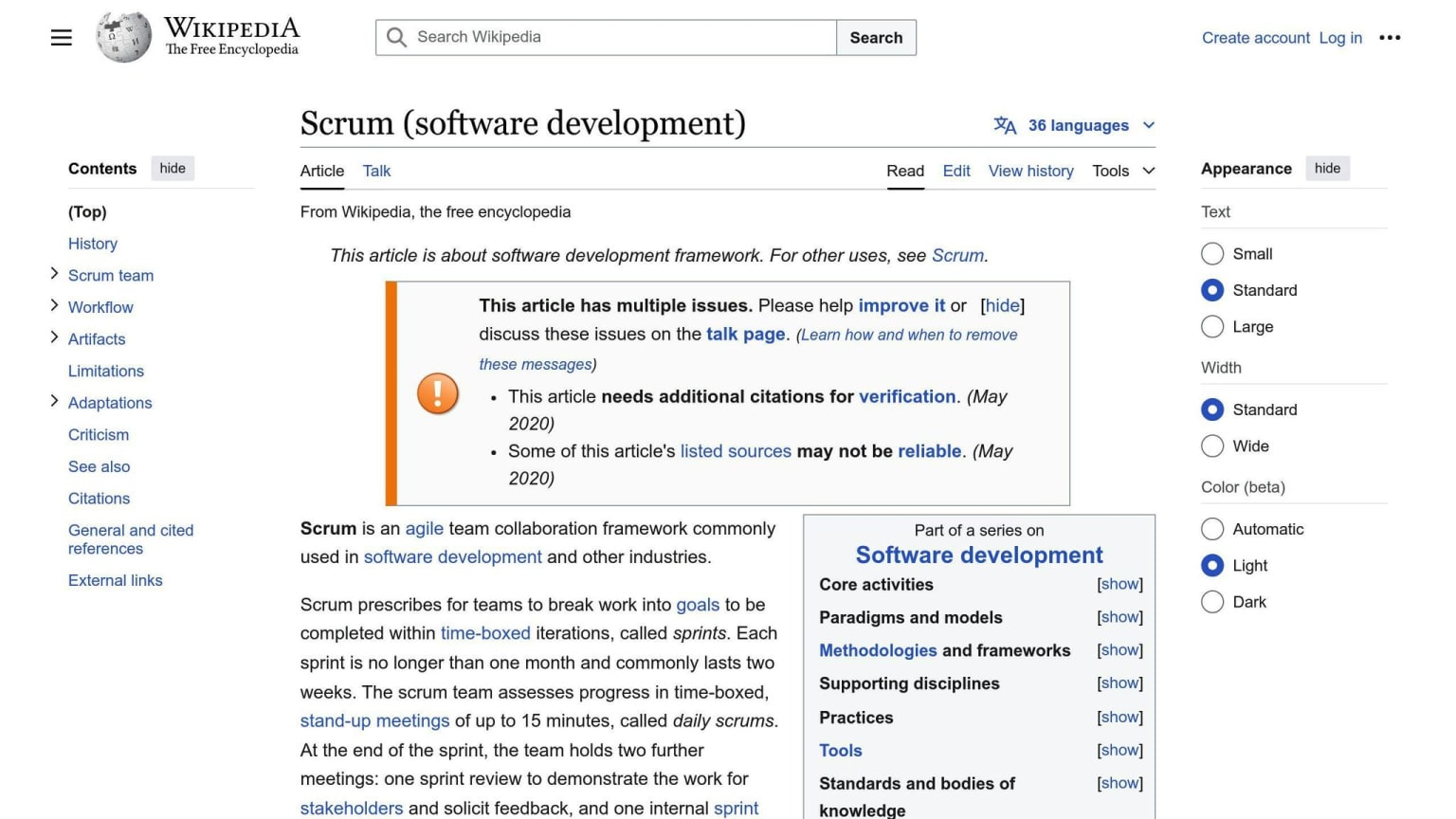Hide the multiple issues notice

[1003, 305]
